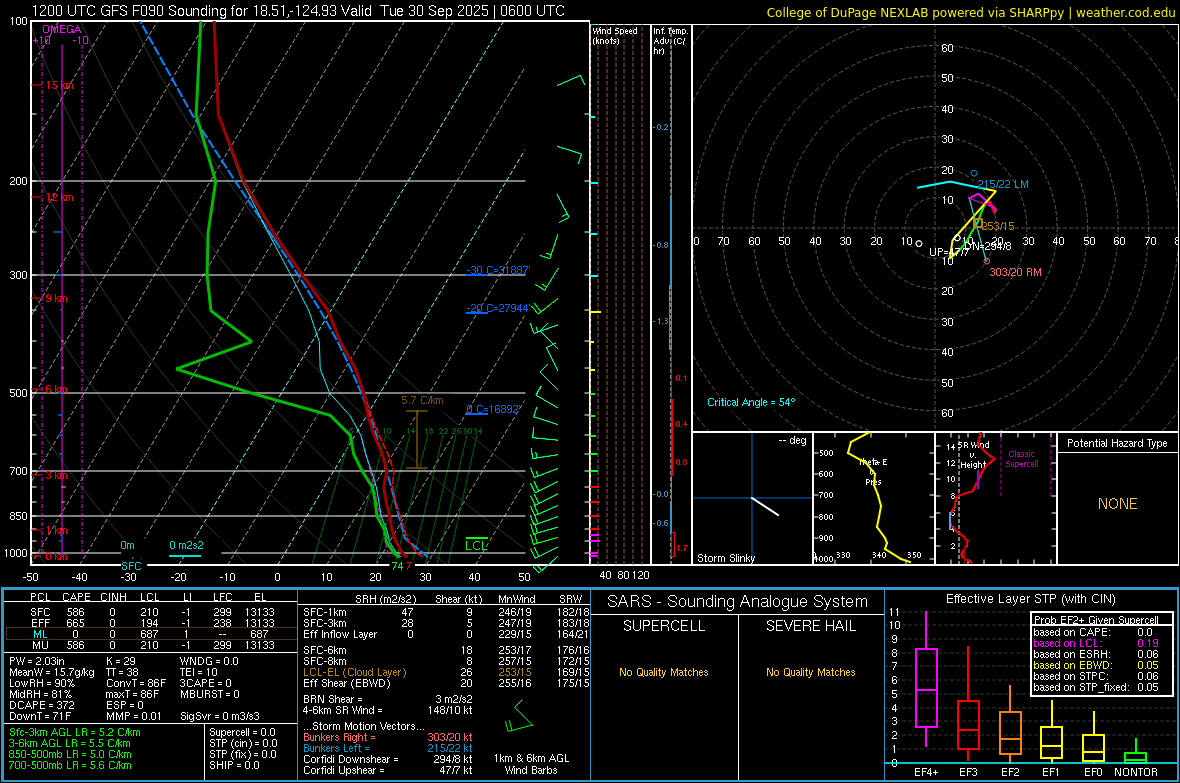Click the green LCL marker label
This screenshot has height=783, width=1180.
[x=476, y=546]
